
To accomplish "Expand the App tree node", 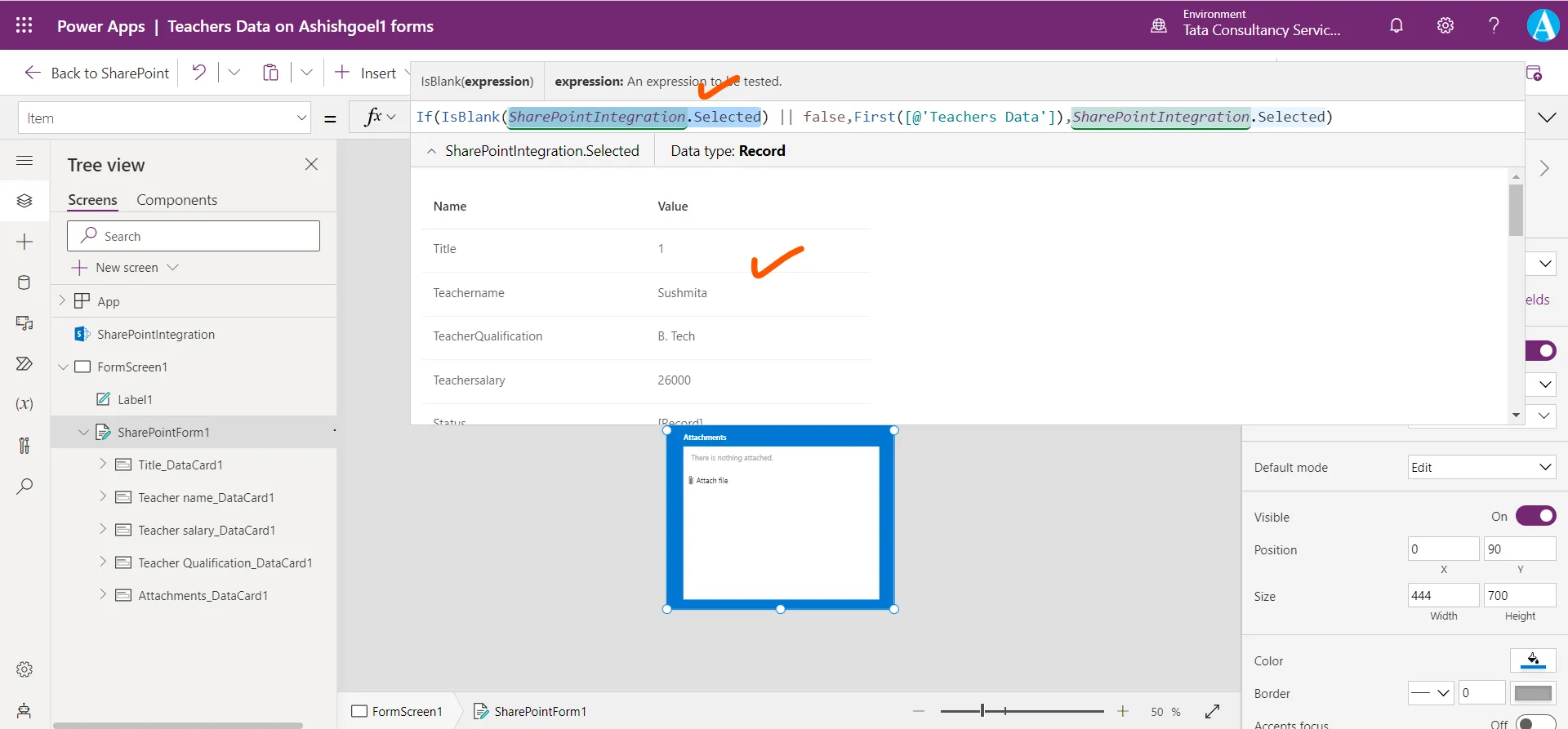I will tap(62, 300).
